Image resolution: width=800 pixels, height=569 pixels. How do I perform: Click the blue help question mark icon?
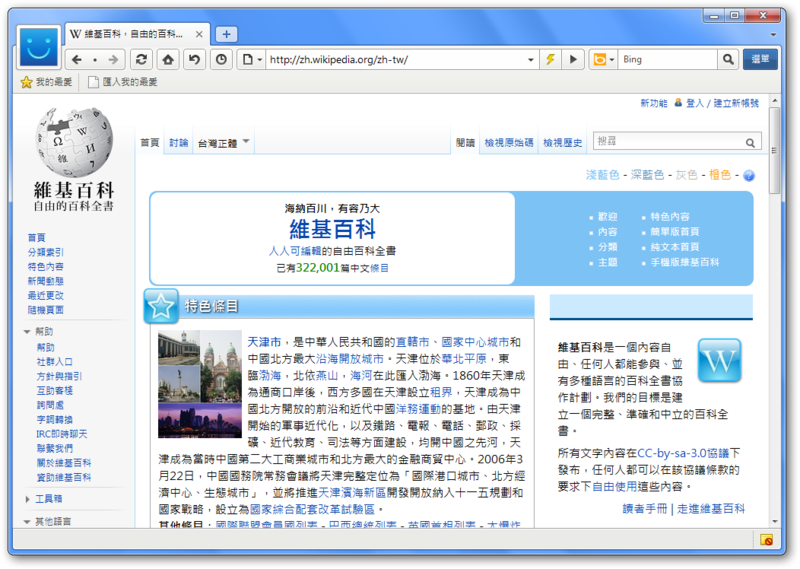[748, 176]
